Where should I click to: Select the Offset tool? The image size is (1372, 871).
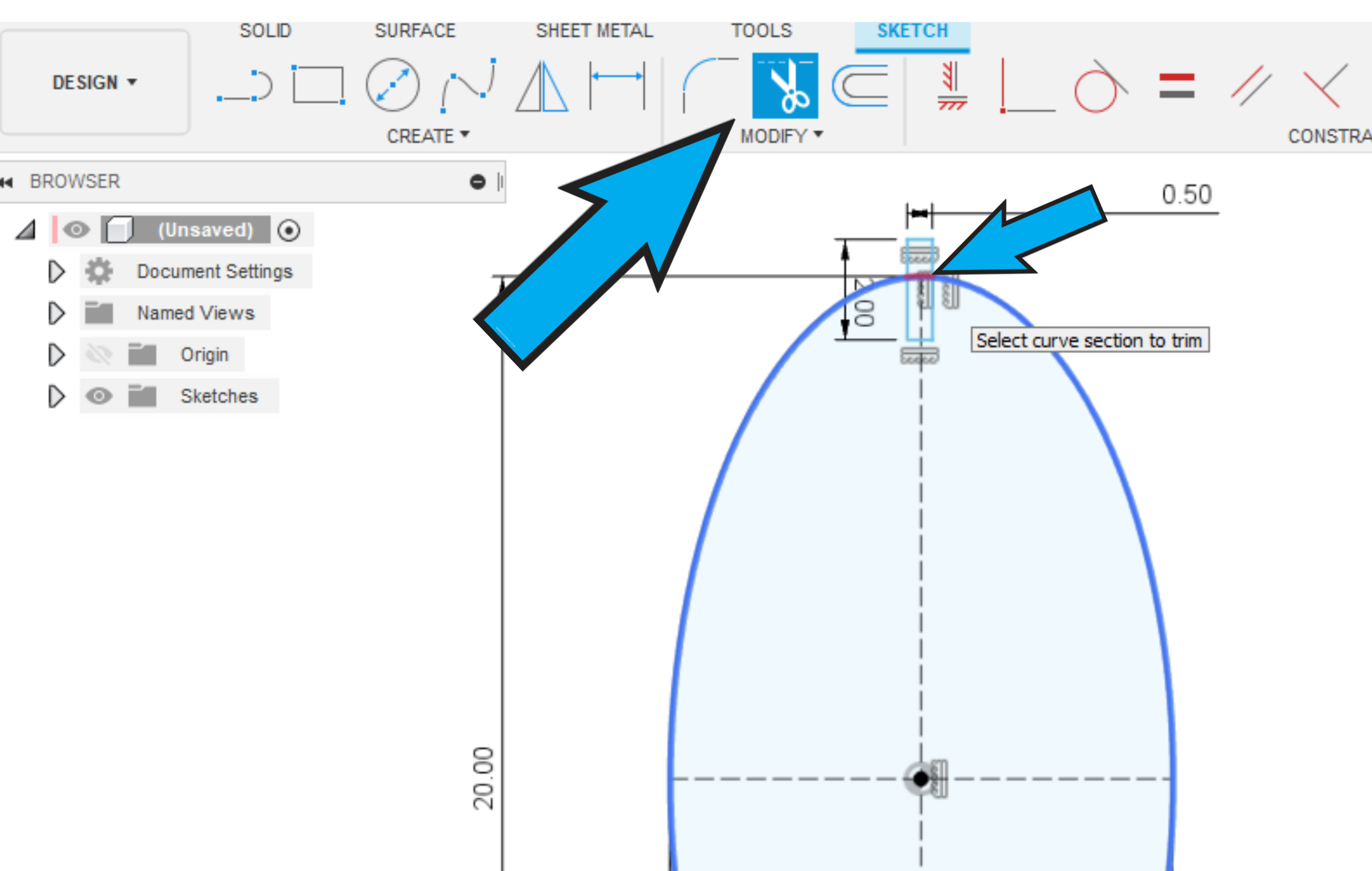pos(860,85)
